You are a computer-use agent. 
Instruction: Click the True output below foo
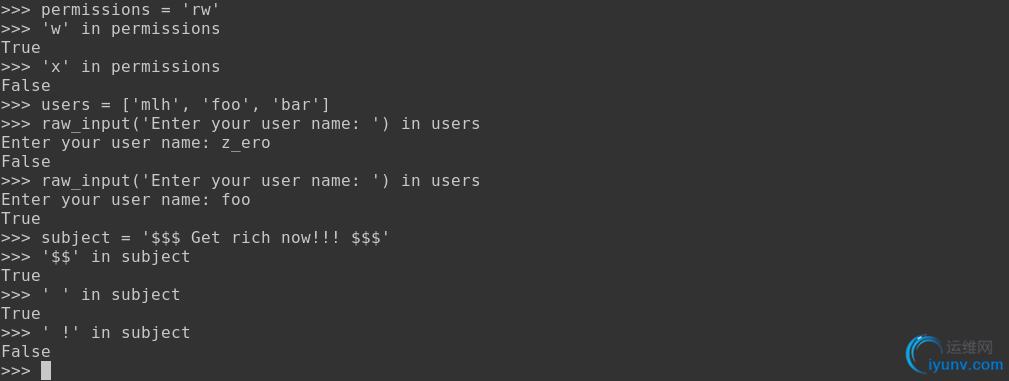[21, 219]
